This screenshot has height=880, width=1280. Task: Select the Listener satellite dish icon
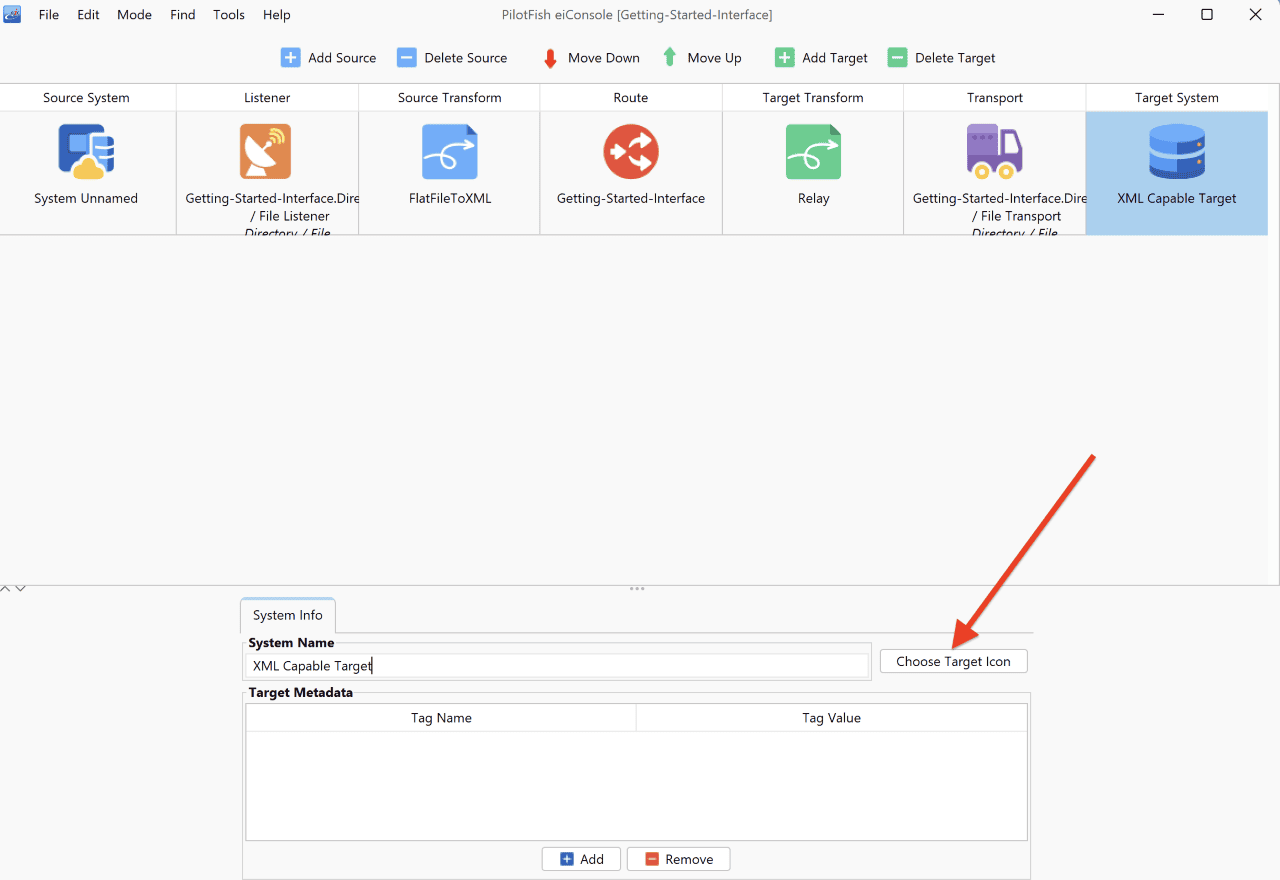pos(266,152)
